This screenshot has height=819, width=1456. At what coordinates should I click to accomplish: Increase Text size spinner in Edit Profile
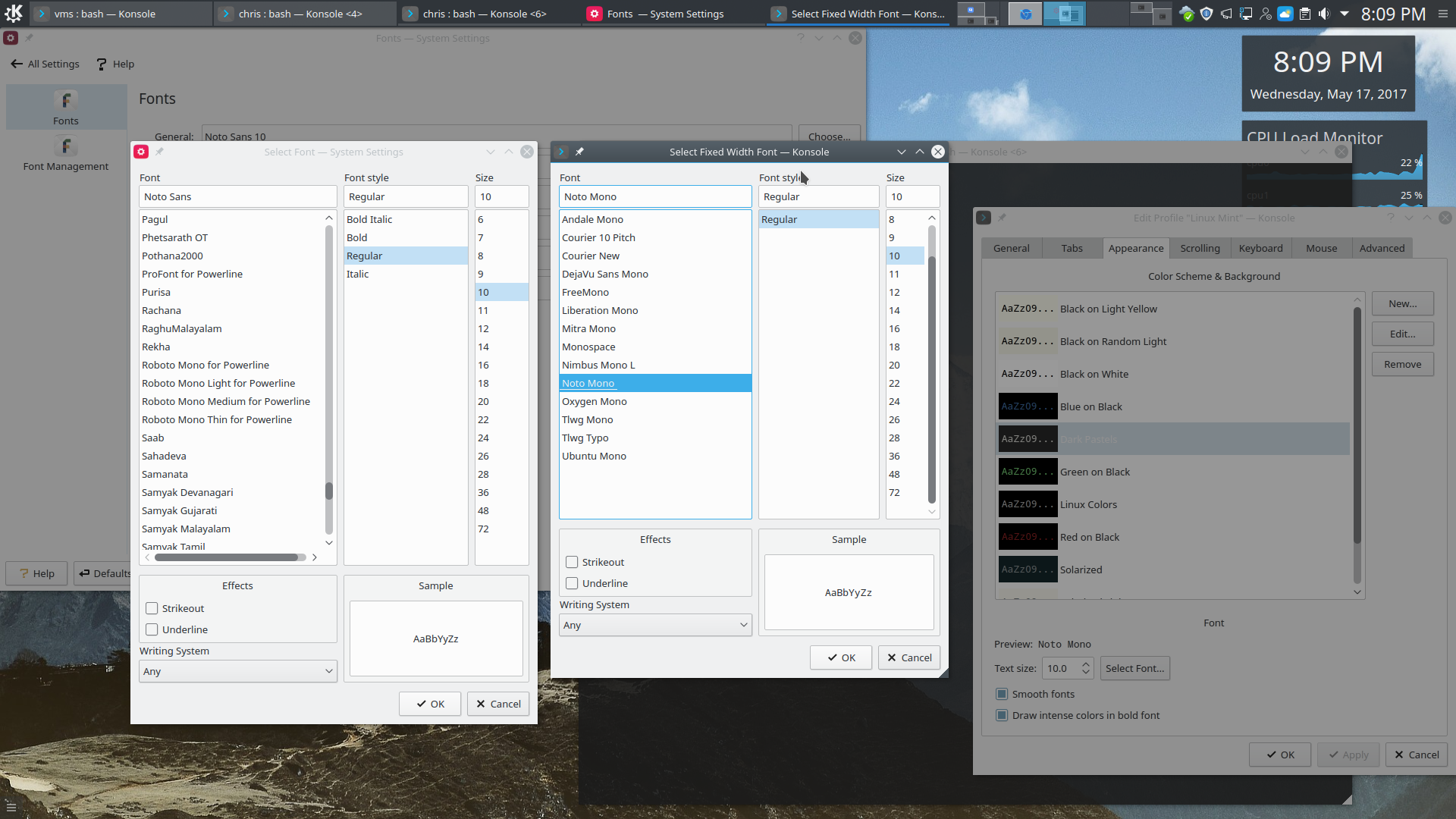pos(1086,664)
